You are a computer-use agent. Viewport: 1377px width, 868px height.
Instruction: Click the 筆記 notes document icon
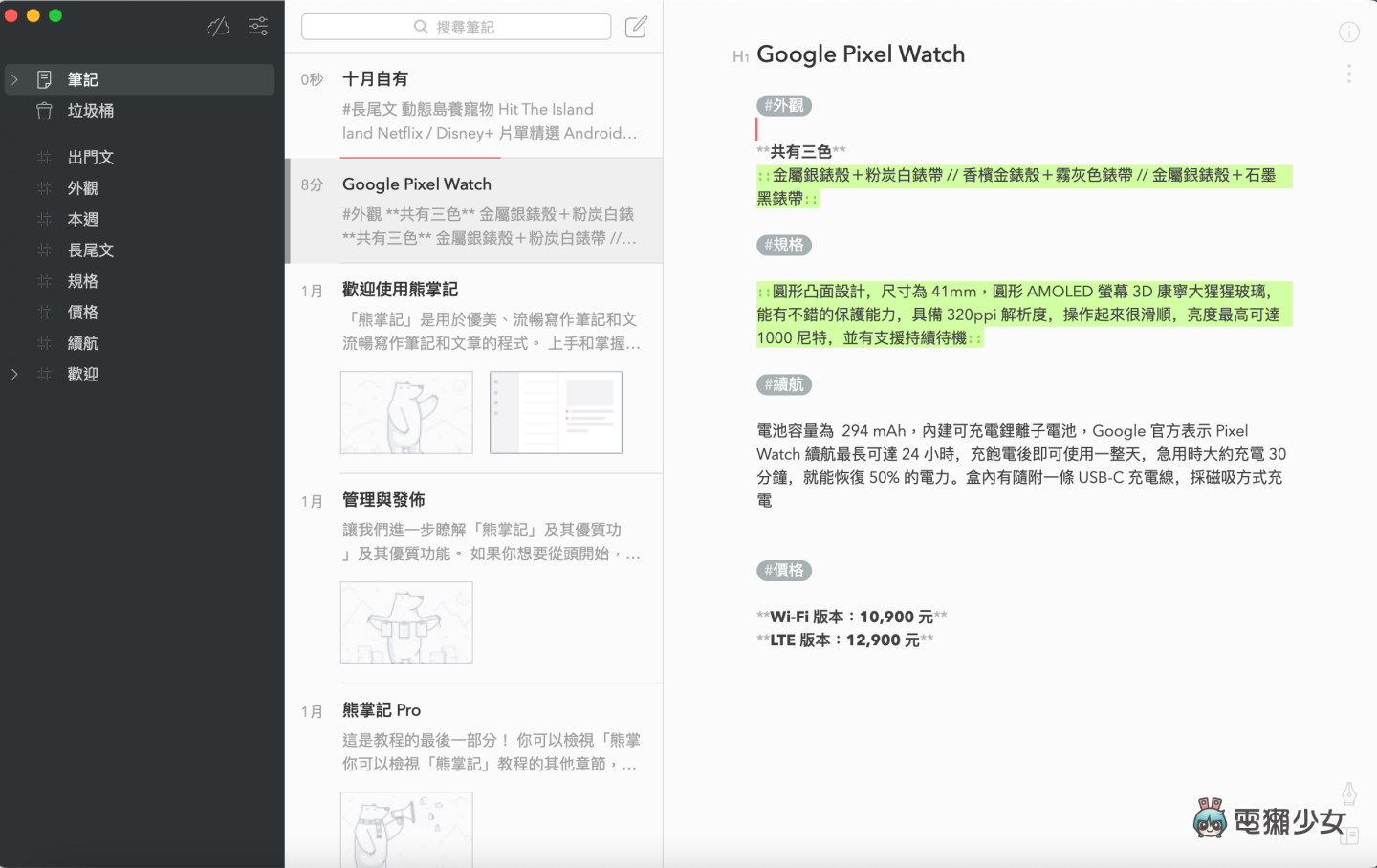click(44, 79)
